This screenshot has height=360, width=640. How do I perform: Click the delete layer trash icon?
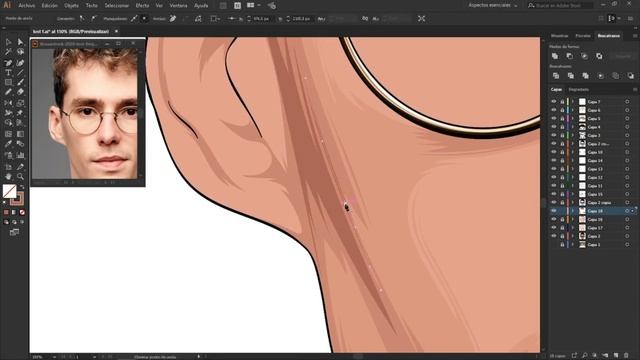(x=626, y=356)
